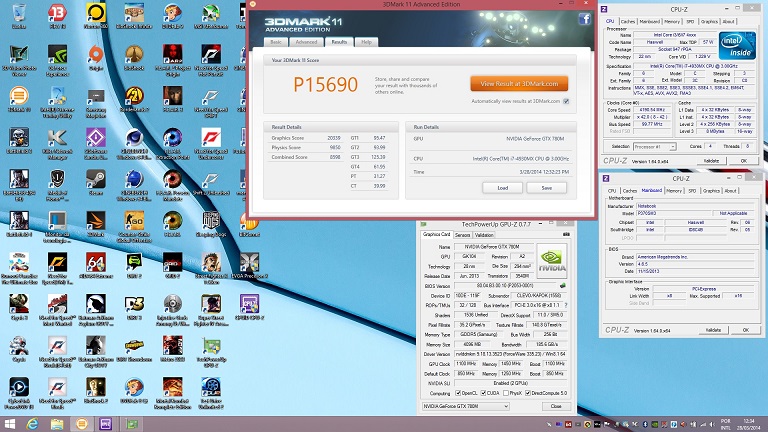This screenshot has width=768, height=432.
Task: Toggle PhysX checkbox in GPU-Z
Action: 506,393
